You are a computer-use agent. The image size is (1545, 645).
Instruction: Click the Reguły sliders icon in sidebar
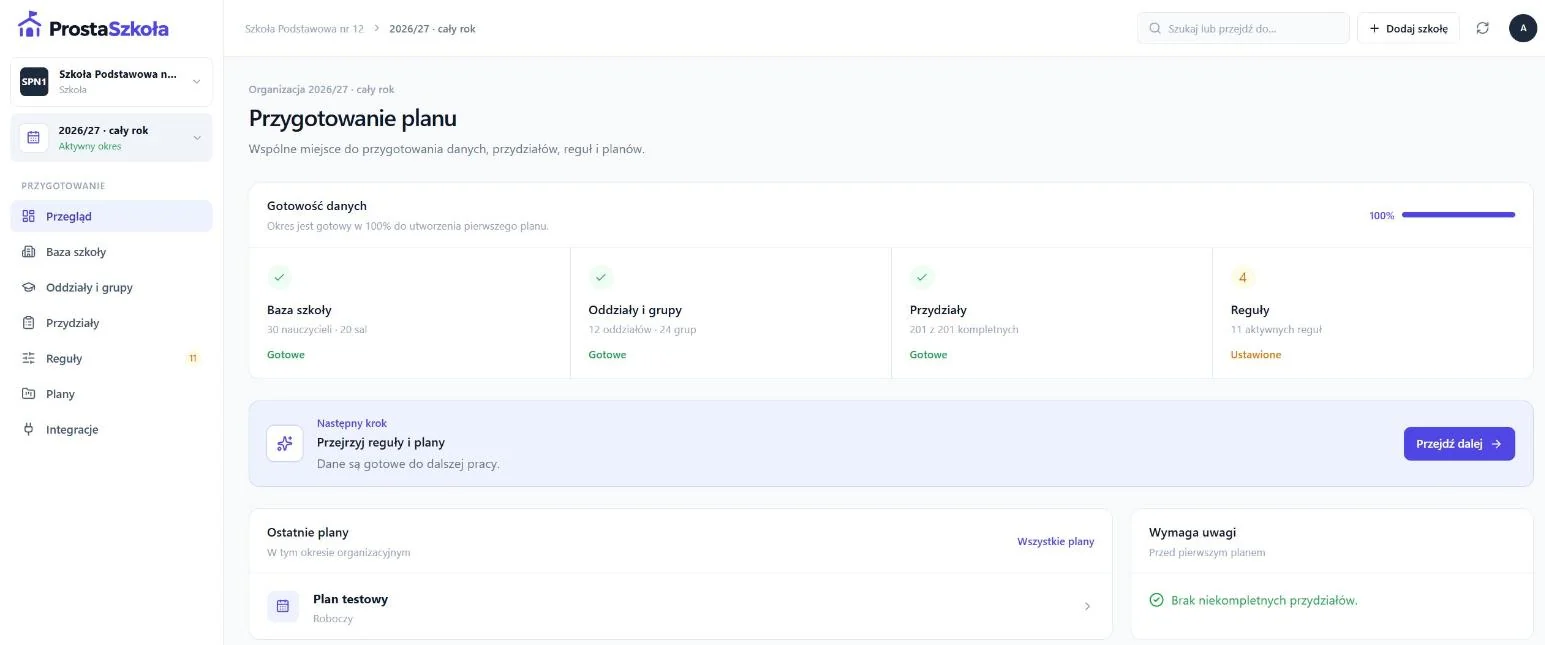(x=28, y=358)
